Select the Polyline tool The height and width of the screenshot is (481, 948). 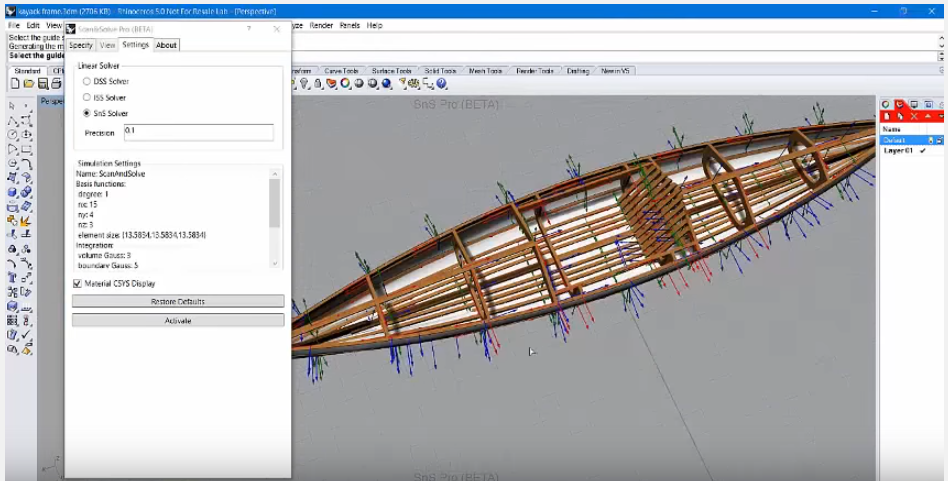[x=12, y=121]
